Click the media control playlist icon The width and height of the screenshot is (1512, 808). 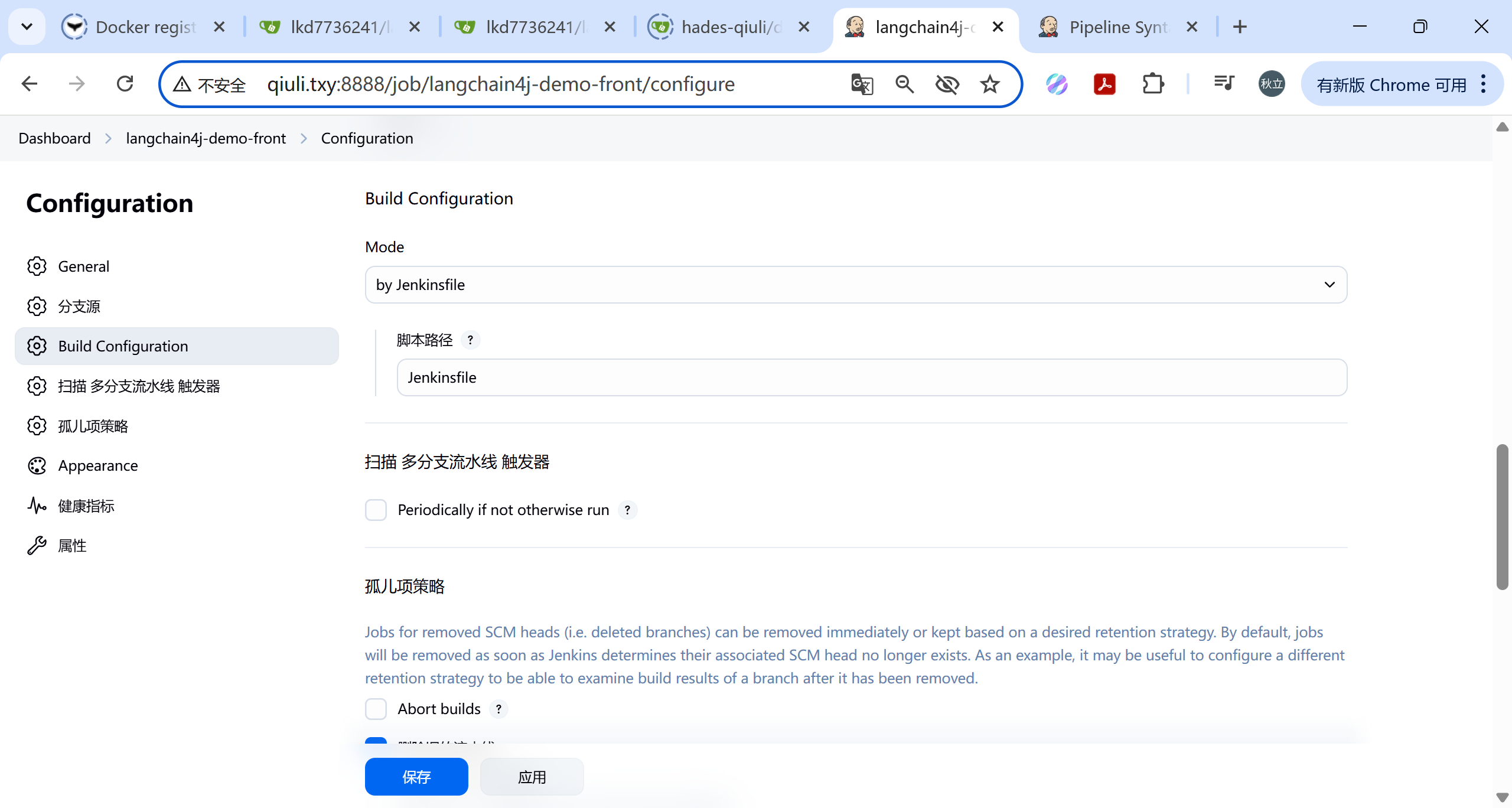coord(1224,83)
